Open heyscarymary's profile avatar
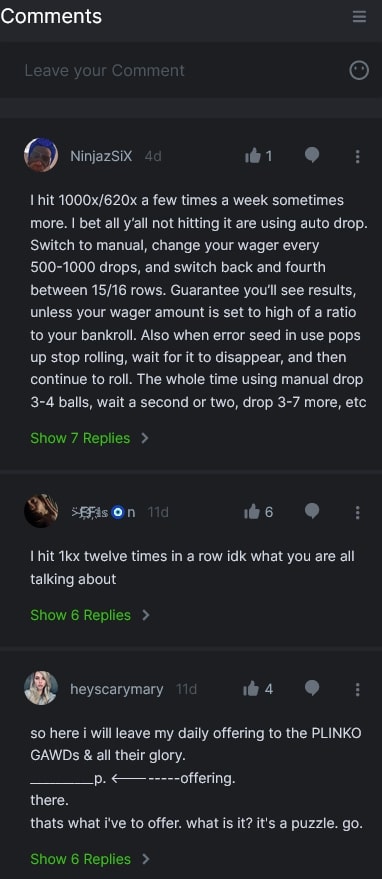Image resolution: width=382 pixels, height=879 pixels. 41,688
